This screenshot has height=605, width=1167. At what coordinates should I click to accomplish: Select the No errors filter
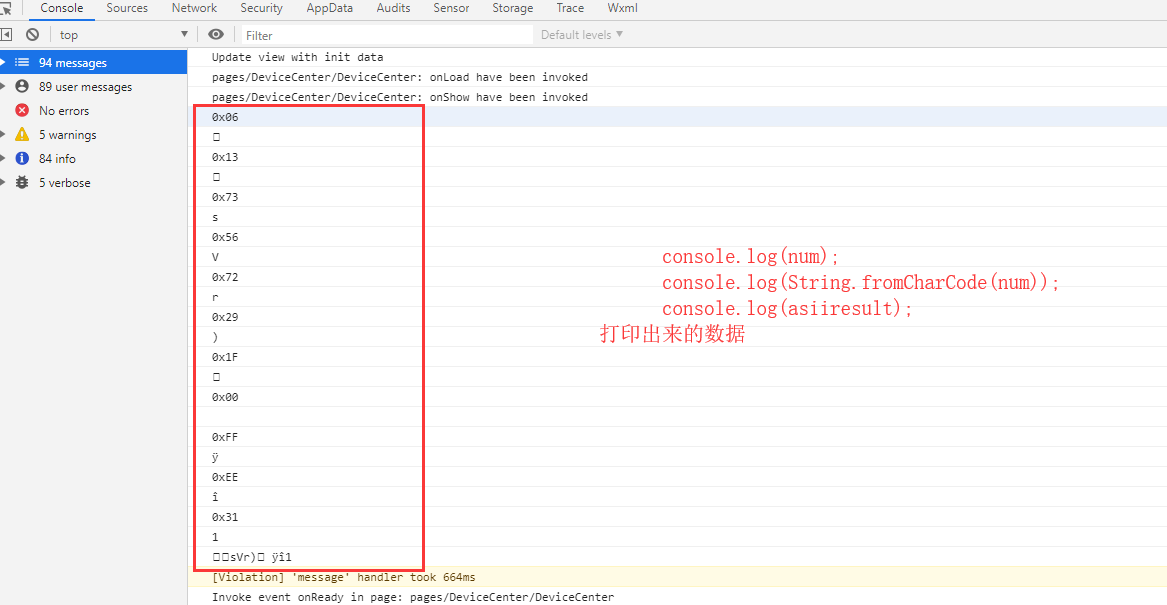coord(93,110)
